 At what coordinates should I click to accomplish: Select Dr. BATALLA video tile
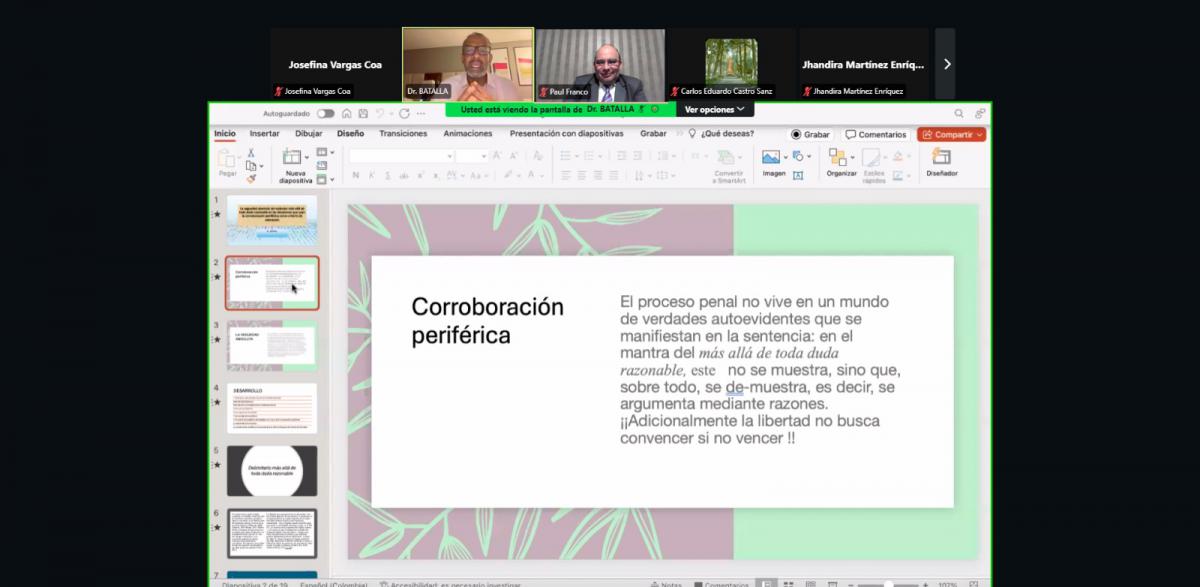468,64
